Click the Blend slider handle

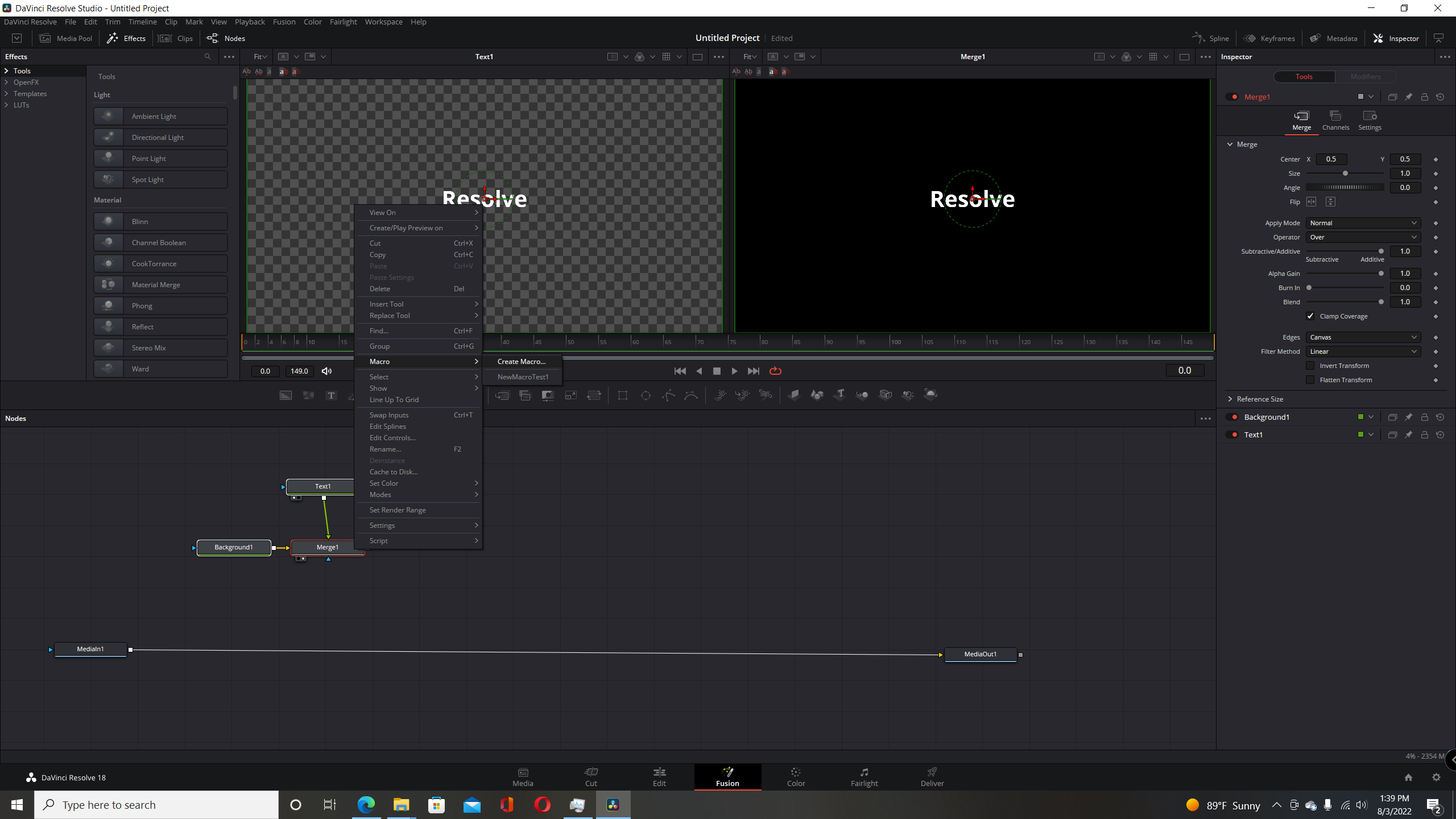tap(1381, 302)
